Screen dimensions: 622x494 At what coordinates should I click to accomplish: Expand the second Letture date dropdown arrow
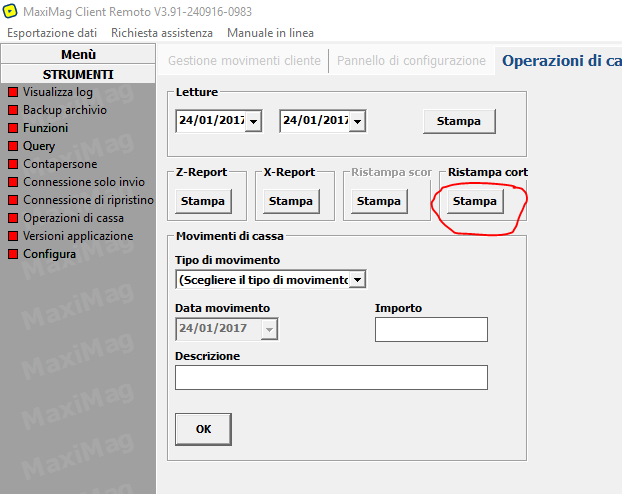357,121
